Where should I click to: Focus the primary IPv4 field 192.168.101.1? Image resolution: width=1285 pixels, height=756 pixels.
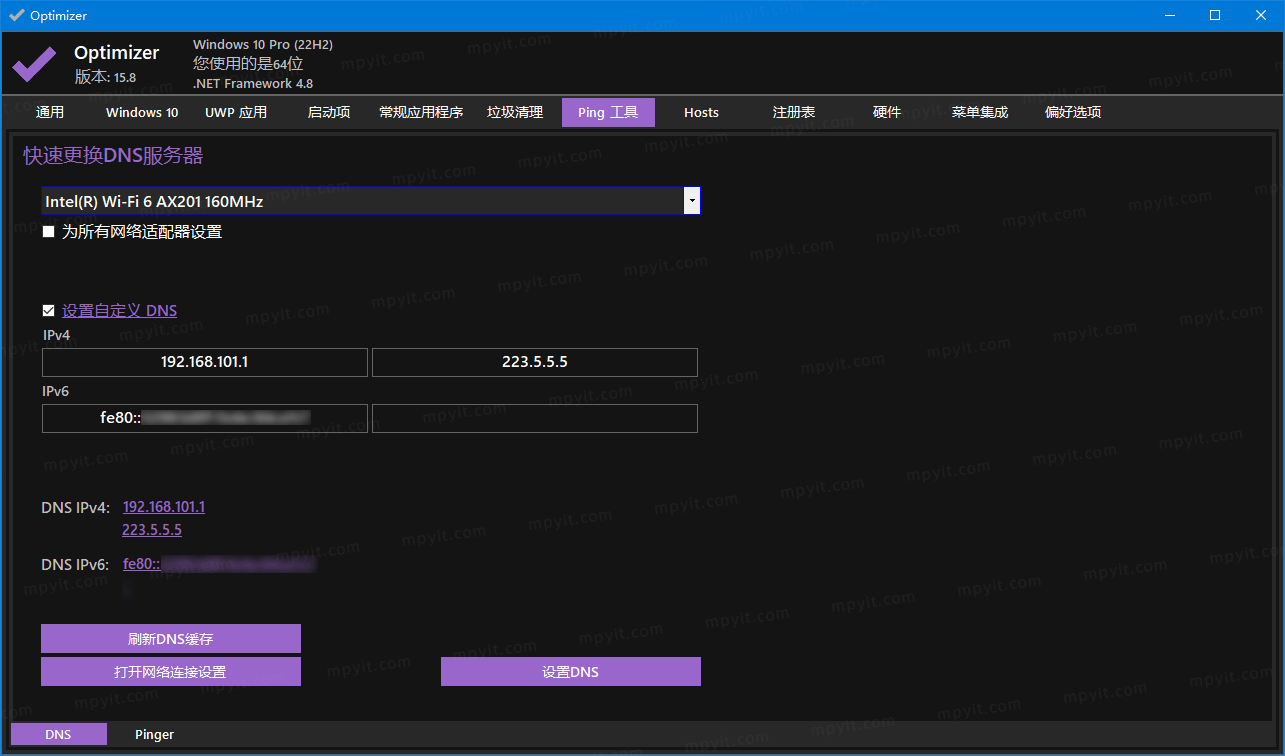(x=205, y=362)
